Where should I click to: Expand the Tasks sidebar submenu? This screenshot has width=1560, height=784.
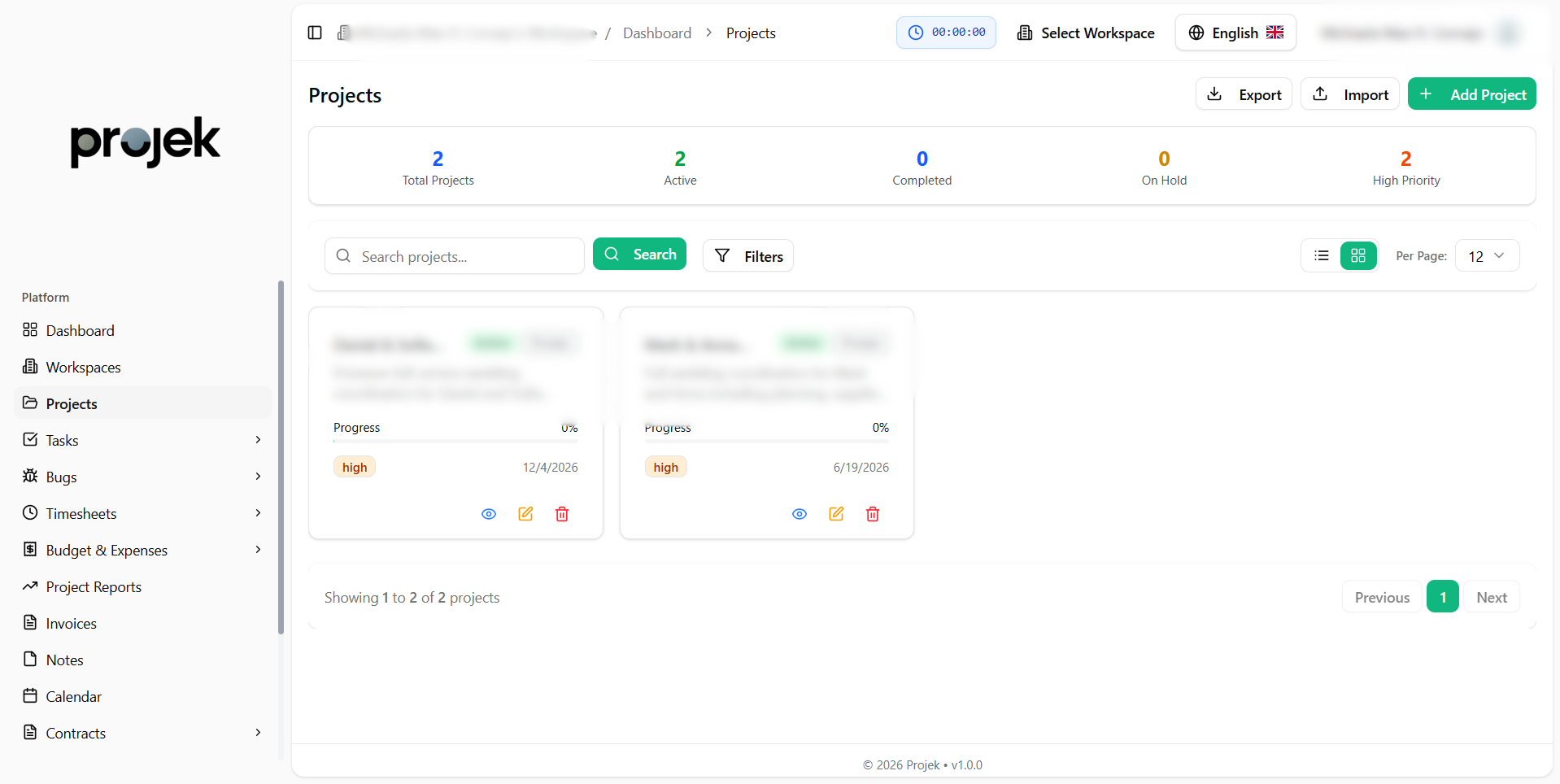click(258, 440)
